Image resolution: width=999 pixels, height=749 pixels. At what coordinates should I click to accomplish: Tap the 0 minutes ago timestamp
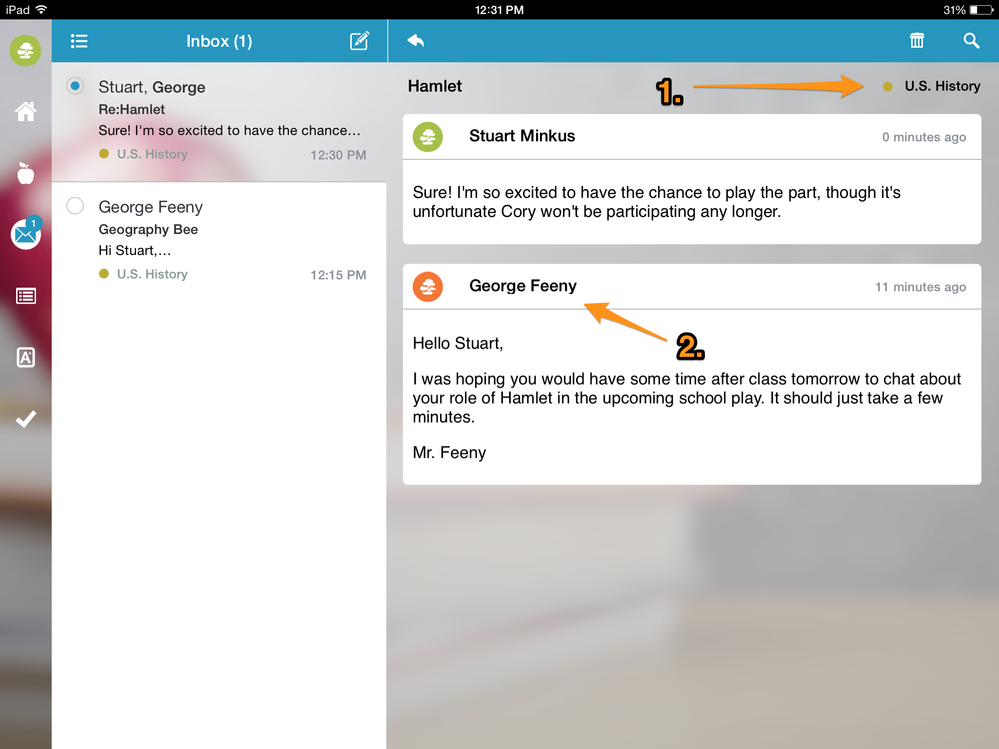tap(924, 137)
